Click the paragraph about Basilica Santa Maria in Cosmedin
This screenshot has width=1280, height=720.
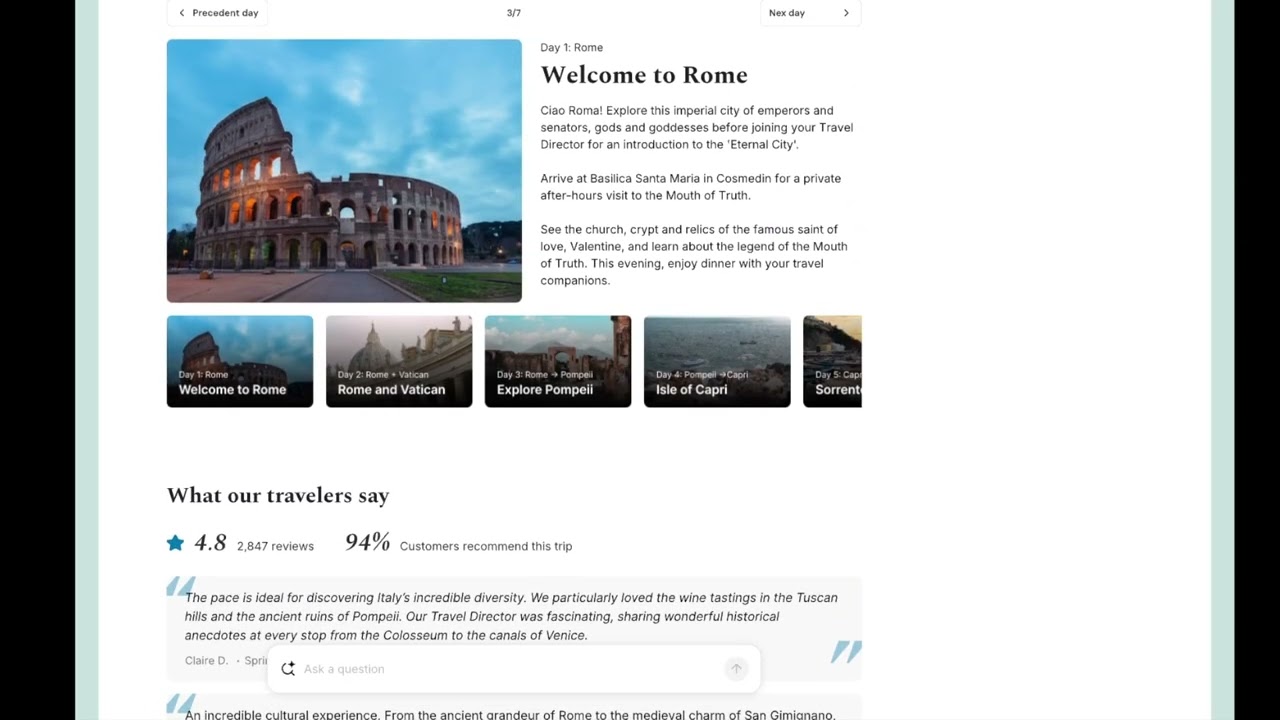click(691, 187)
